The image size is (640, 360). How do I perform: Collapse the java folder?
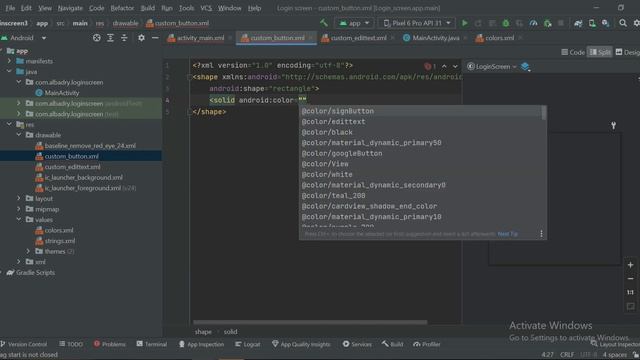[9, 71]
